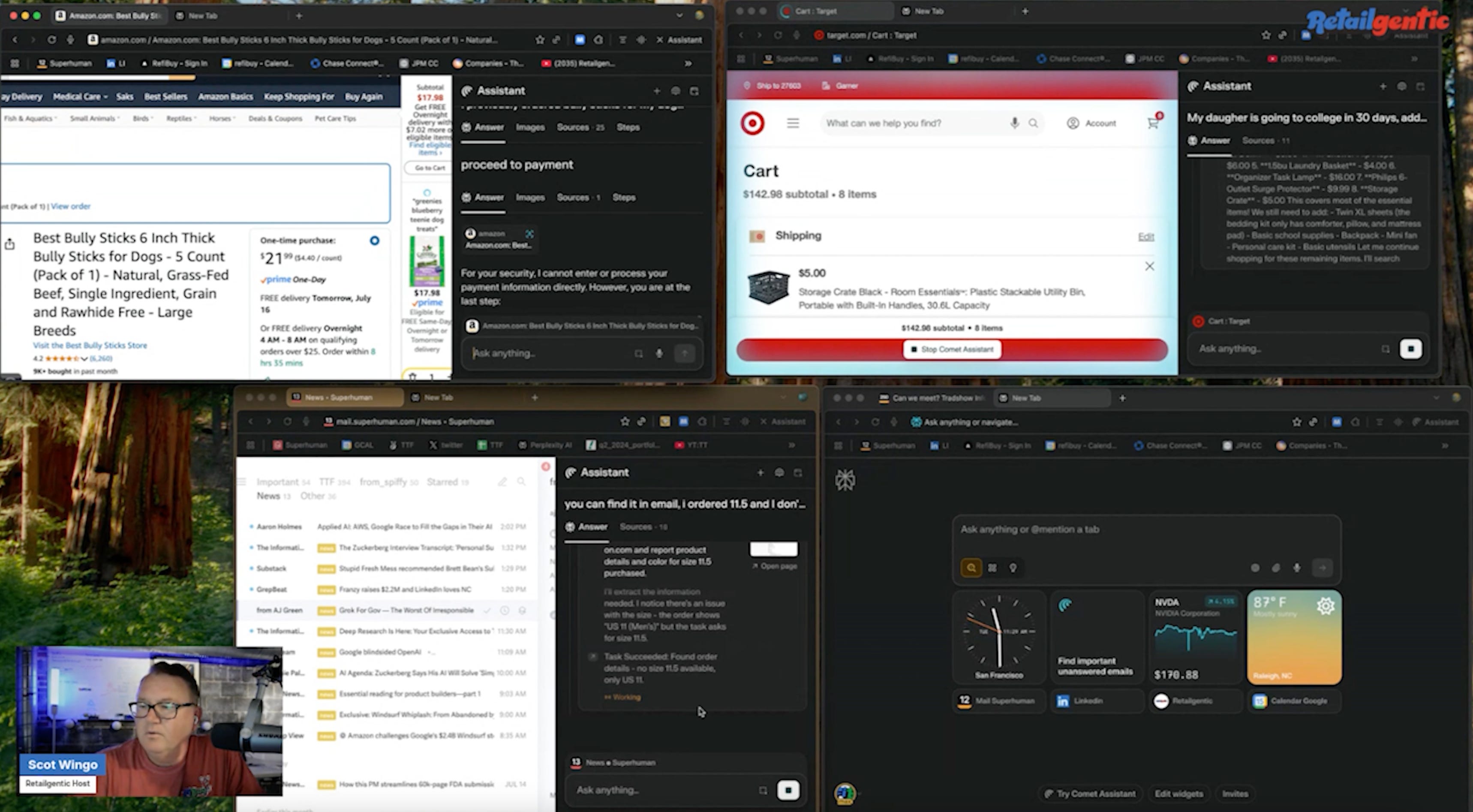Click the Stop Comet Assistant button

click(x=952, y=349)
